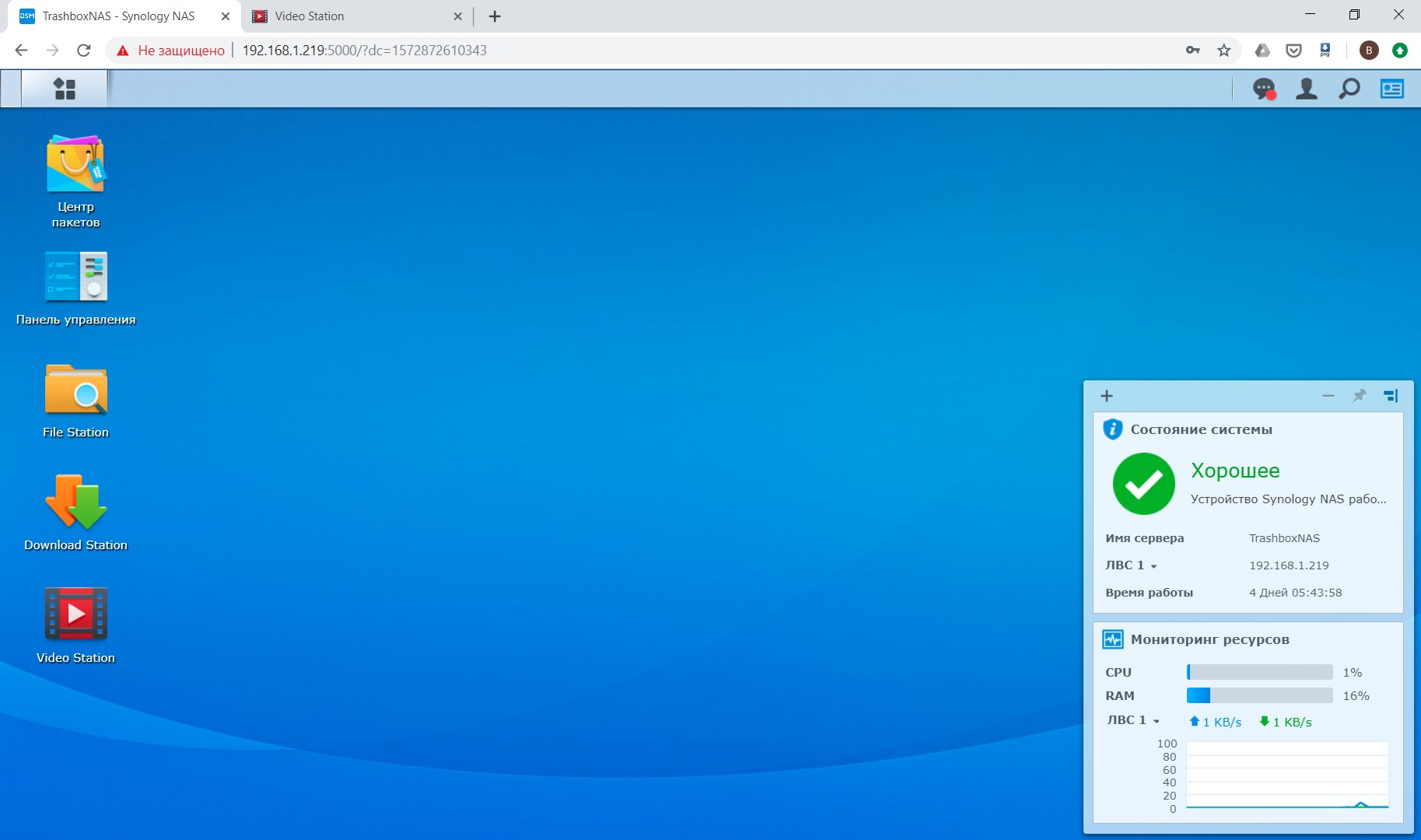Open a new browser tab

(495, 16)
